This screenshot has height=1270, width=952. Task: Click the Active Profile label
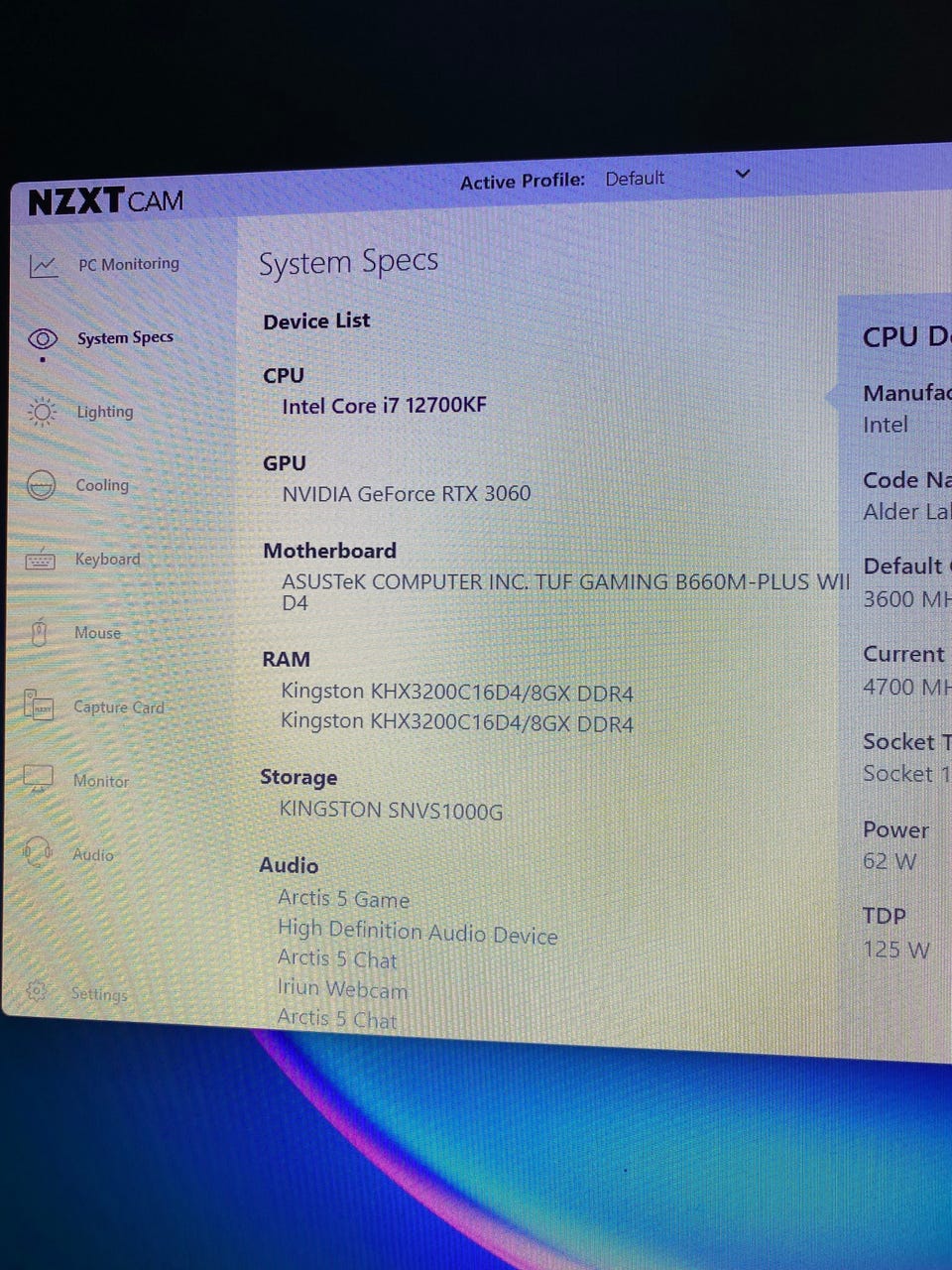coord(523,182)
